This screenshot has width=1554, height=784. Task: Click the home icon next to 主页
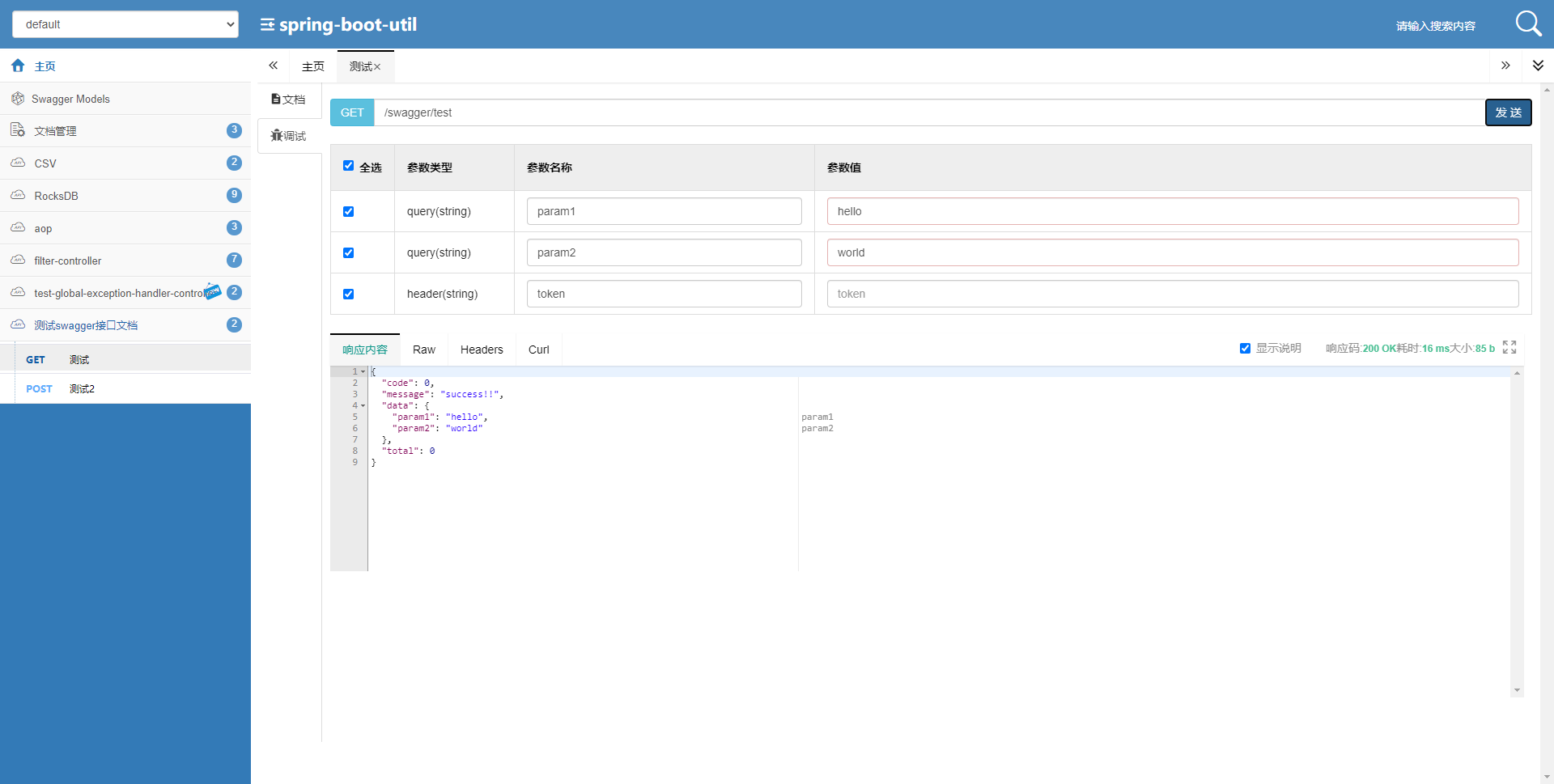pos(17,65)
